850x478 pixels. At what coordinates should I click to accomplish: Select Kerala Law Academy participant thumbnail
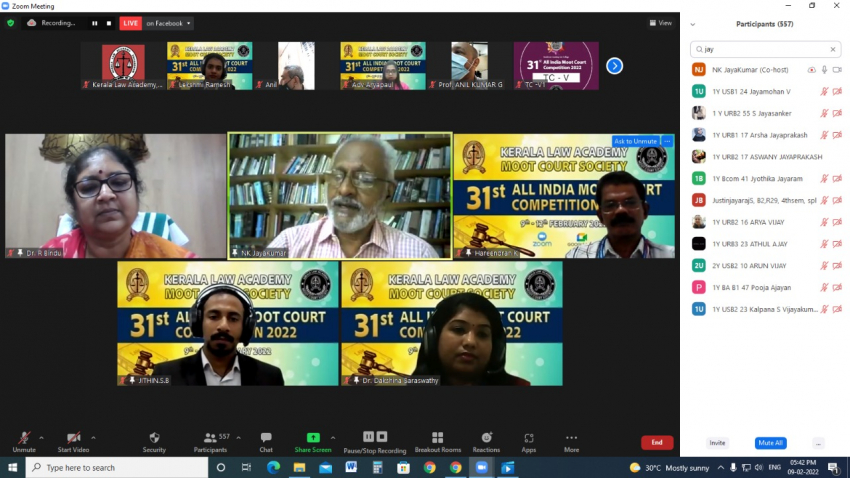coord(123,66)
